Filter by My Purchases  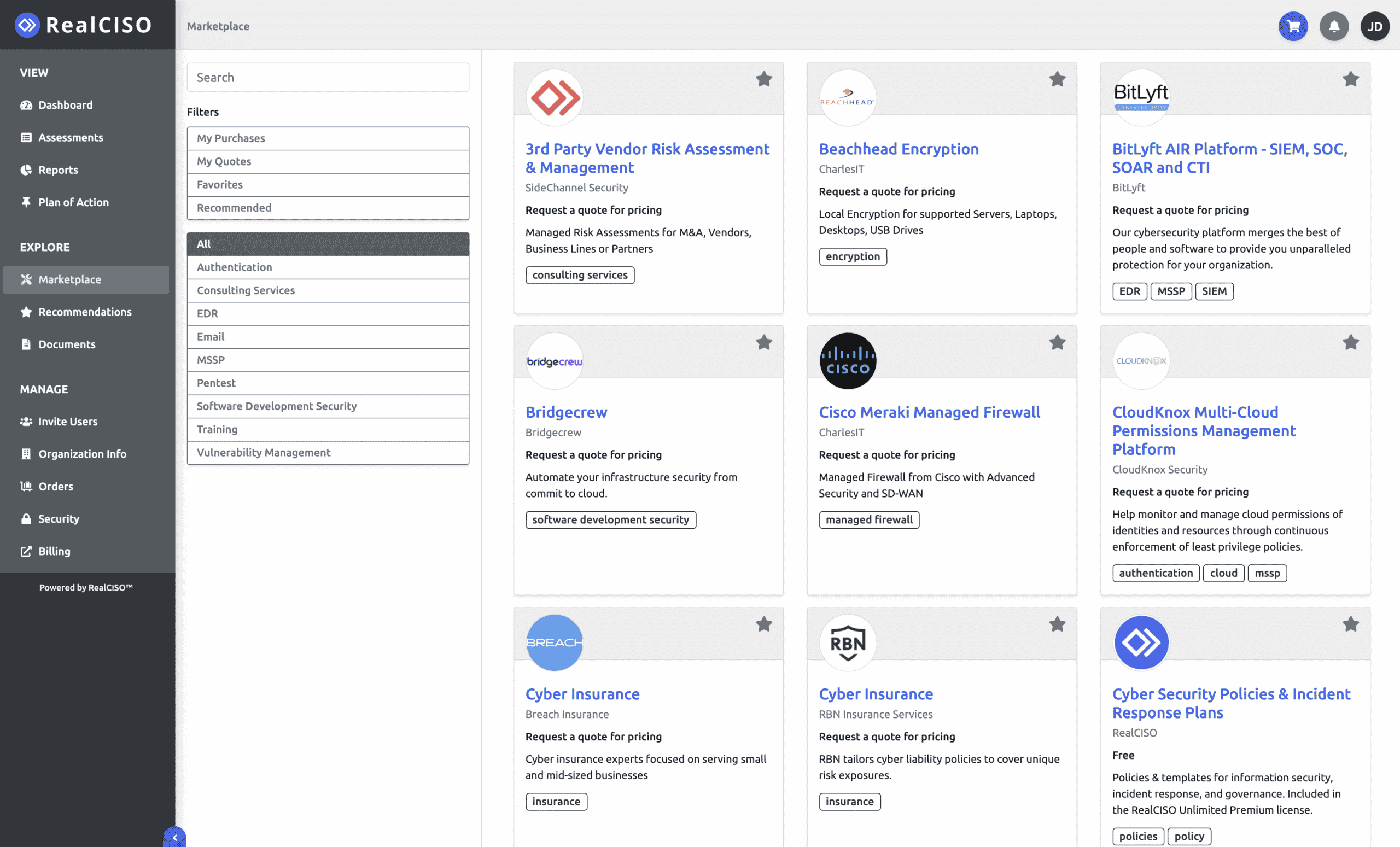point(328,138)
